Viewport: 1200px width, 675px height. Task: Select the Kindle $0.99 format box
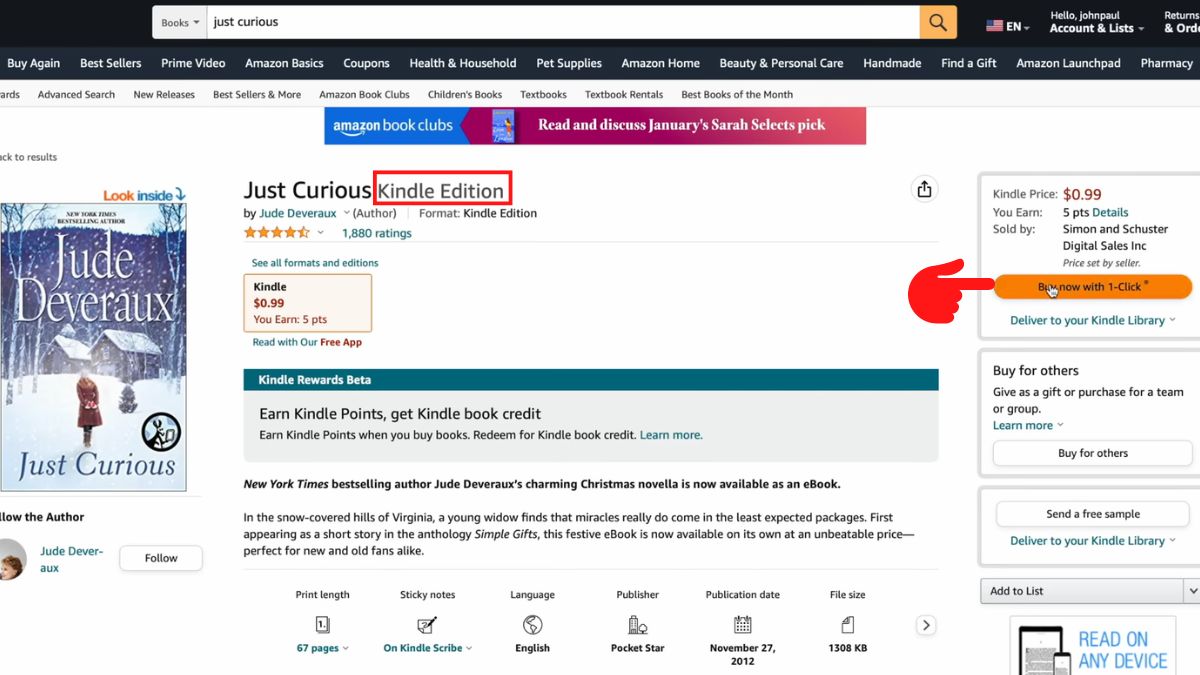point(308,303)
